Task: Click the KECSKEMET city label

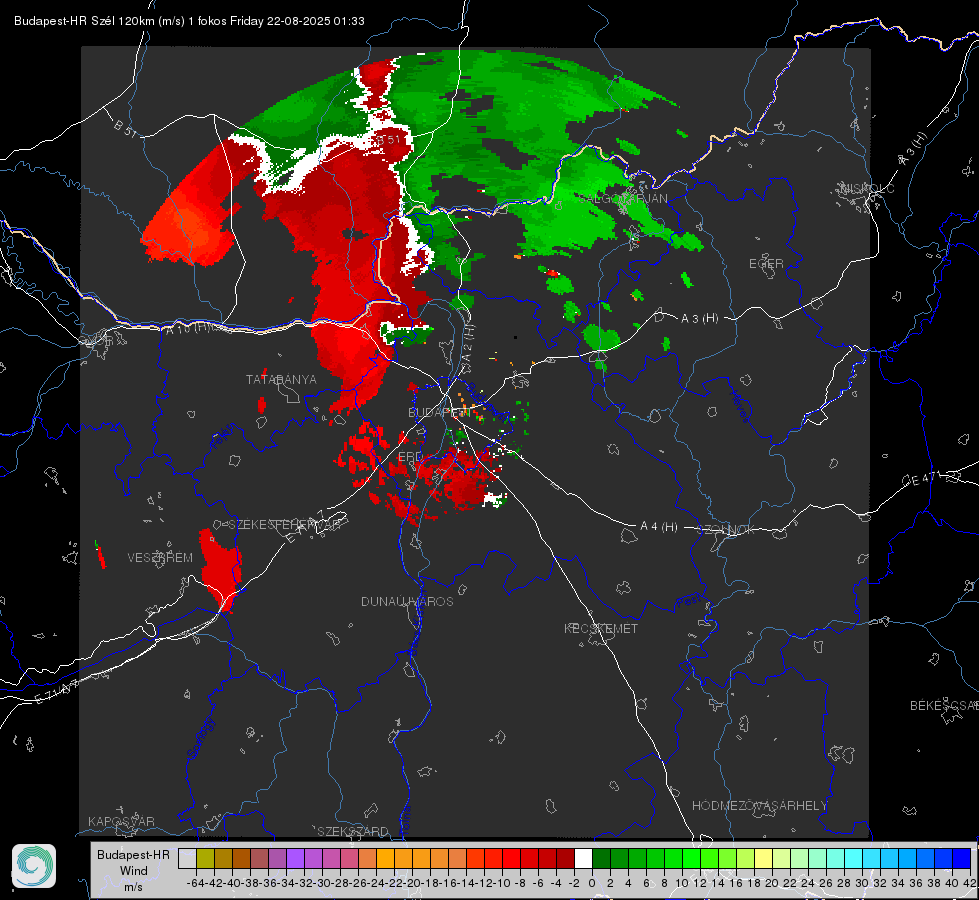Action: (601, 629)
